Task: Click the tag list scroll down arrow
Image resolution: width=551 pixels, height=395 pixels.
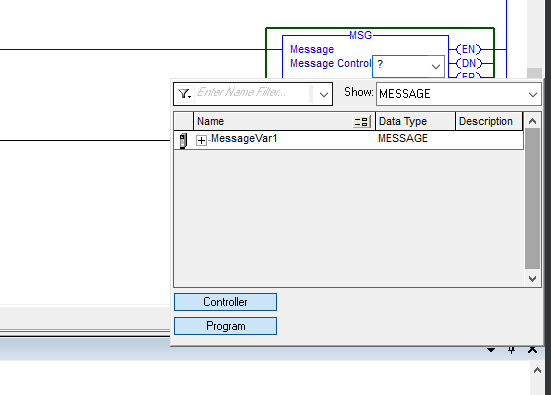Action: point(532,279)
